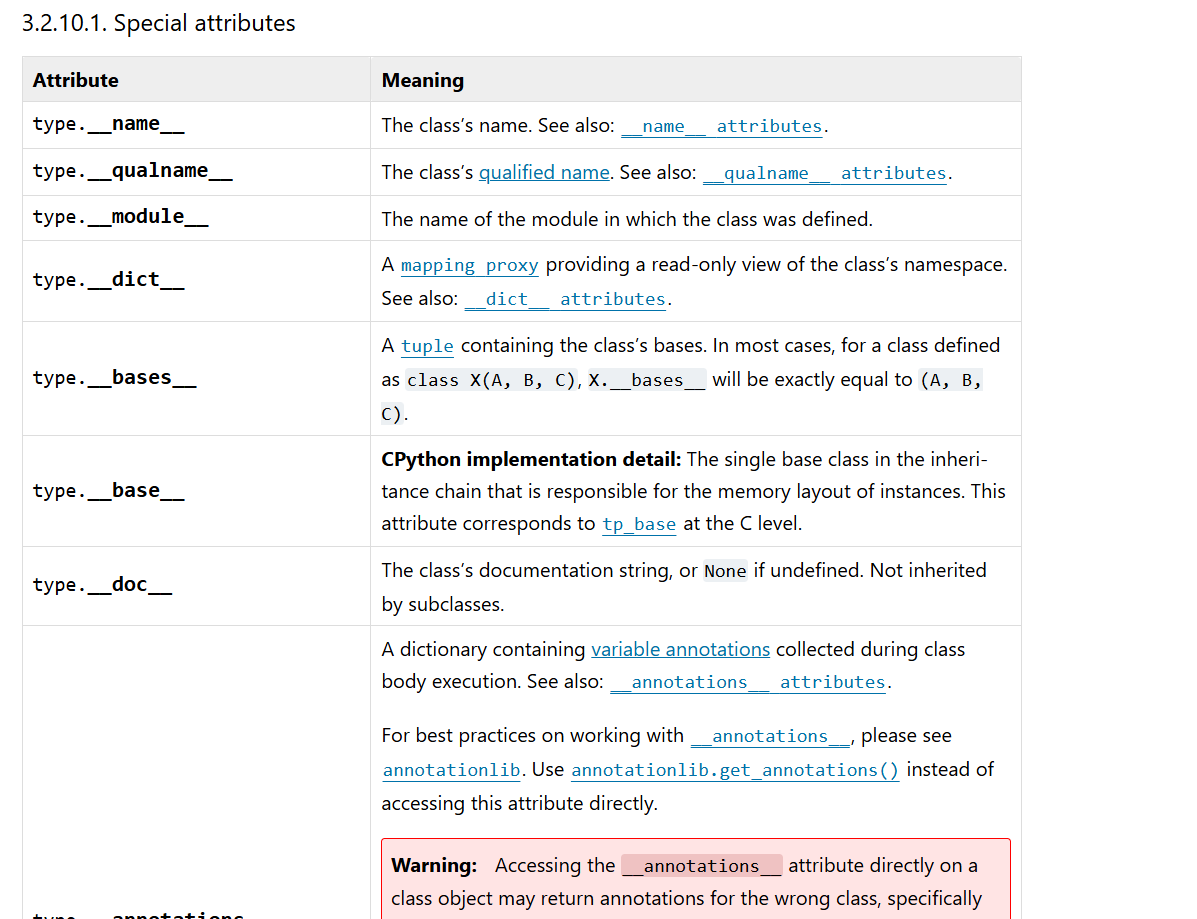The image size is (1197, 919).
Task: Click the type.__name__ attribute cell
Action: tap(108, 124)
